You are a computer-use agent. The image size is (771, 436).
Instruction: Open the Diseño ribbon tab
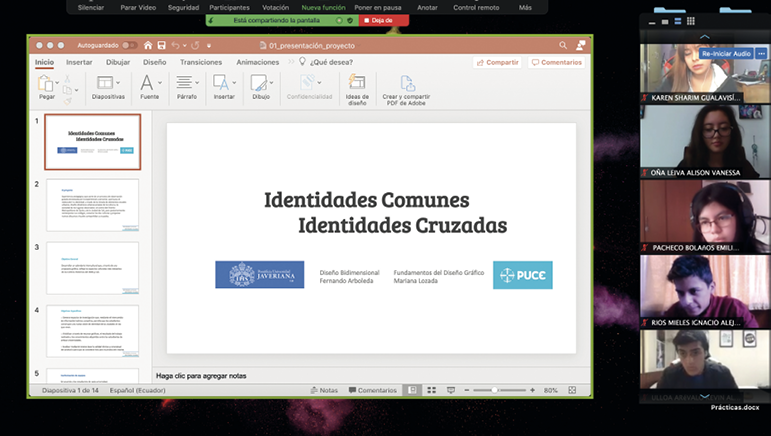tap(154, 62)
